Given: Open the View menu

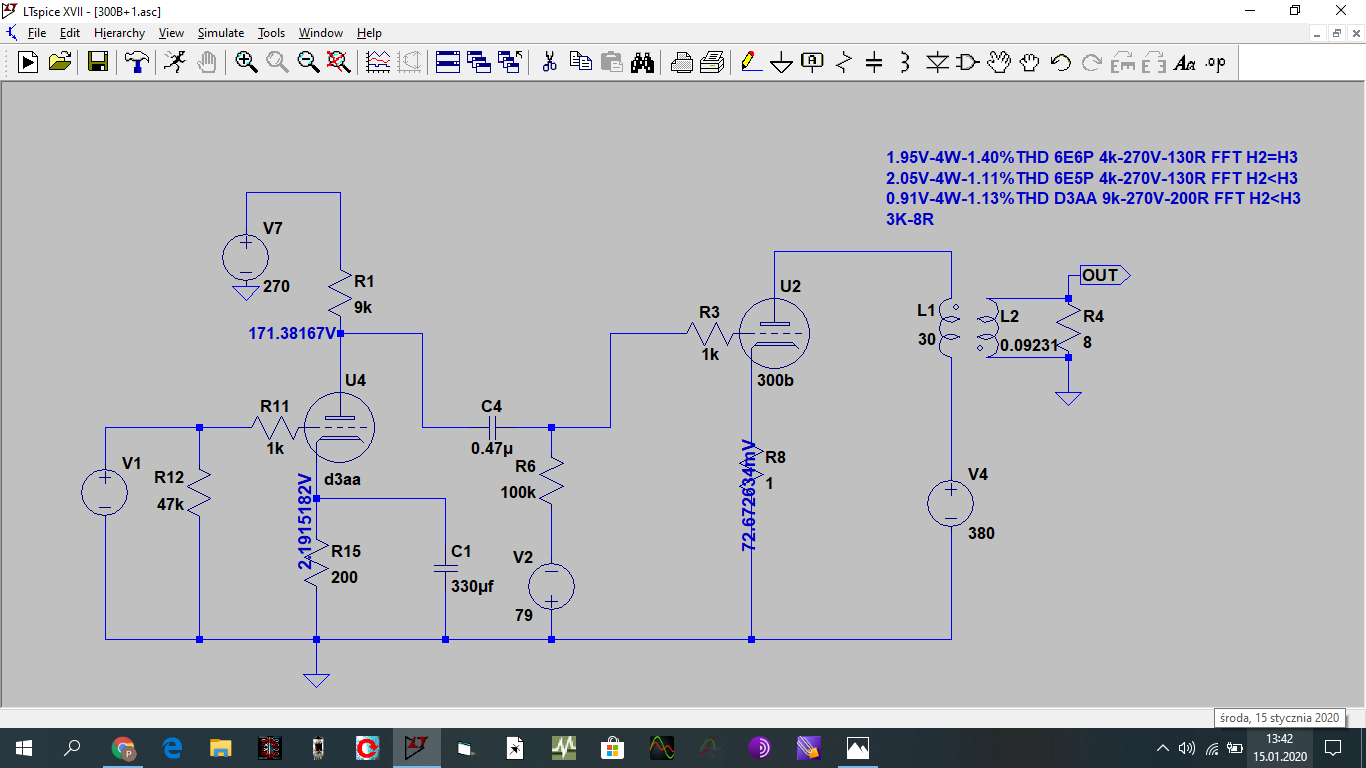Looking at the screenshot, I should (171, 33).
